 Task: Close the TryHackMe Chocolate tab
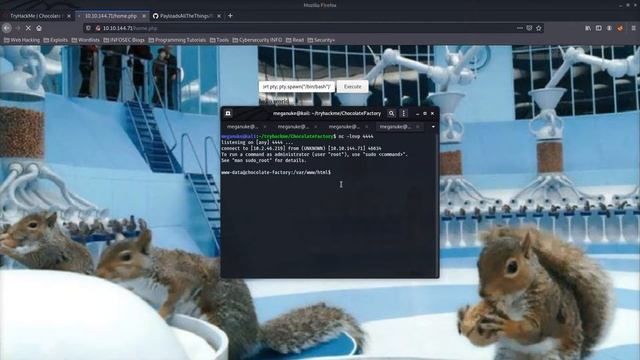tap(69, 16)
